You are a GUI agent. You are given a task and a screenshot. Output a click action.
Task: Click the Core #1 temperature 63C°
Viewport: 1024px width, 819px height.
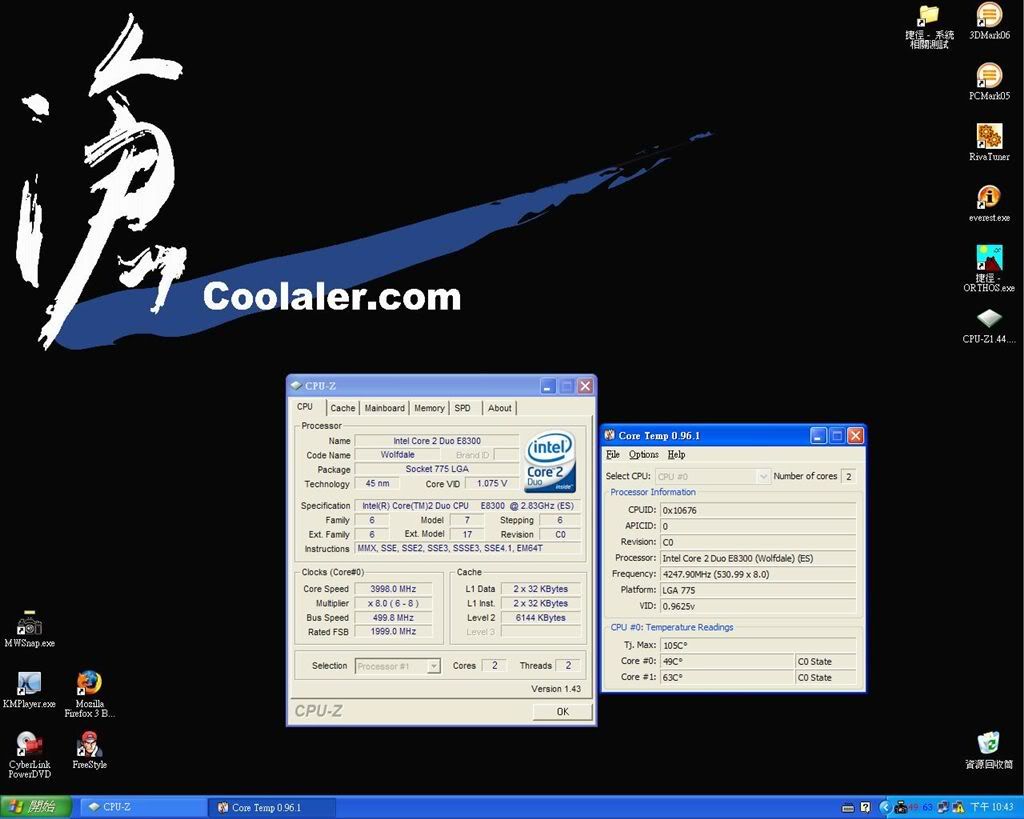[x=727, y=677]
